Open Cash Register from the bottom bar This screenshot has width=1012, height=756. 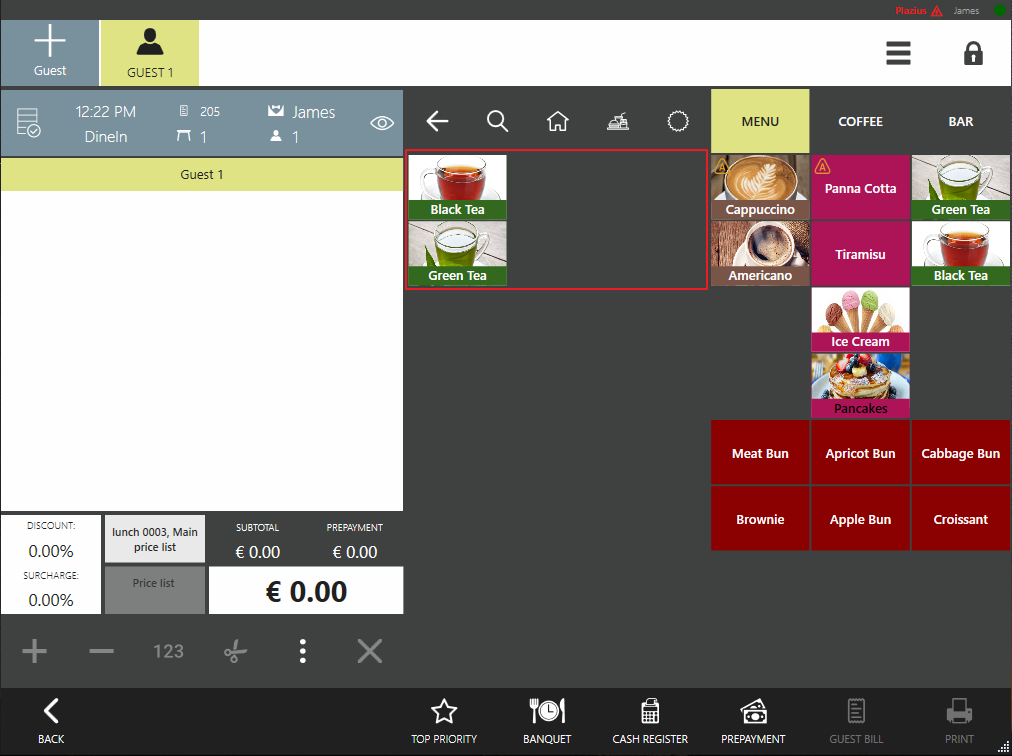pyautogui.click(x=650, y=722)
